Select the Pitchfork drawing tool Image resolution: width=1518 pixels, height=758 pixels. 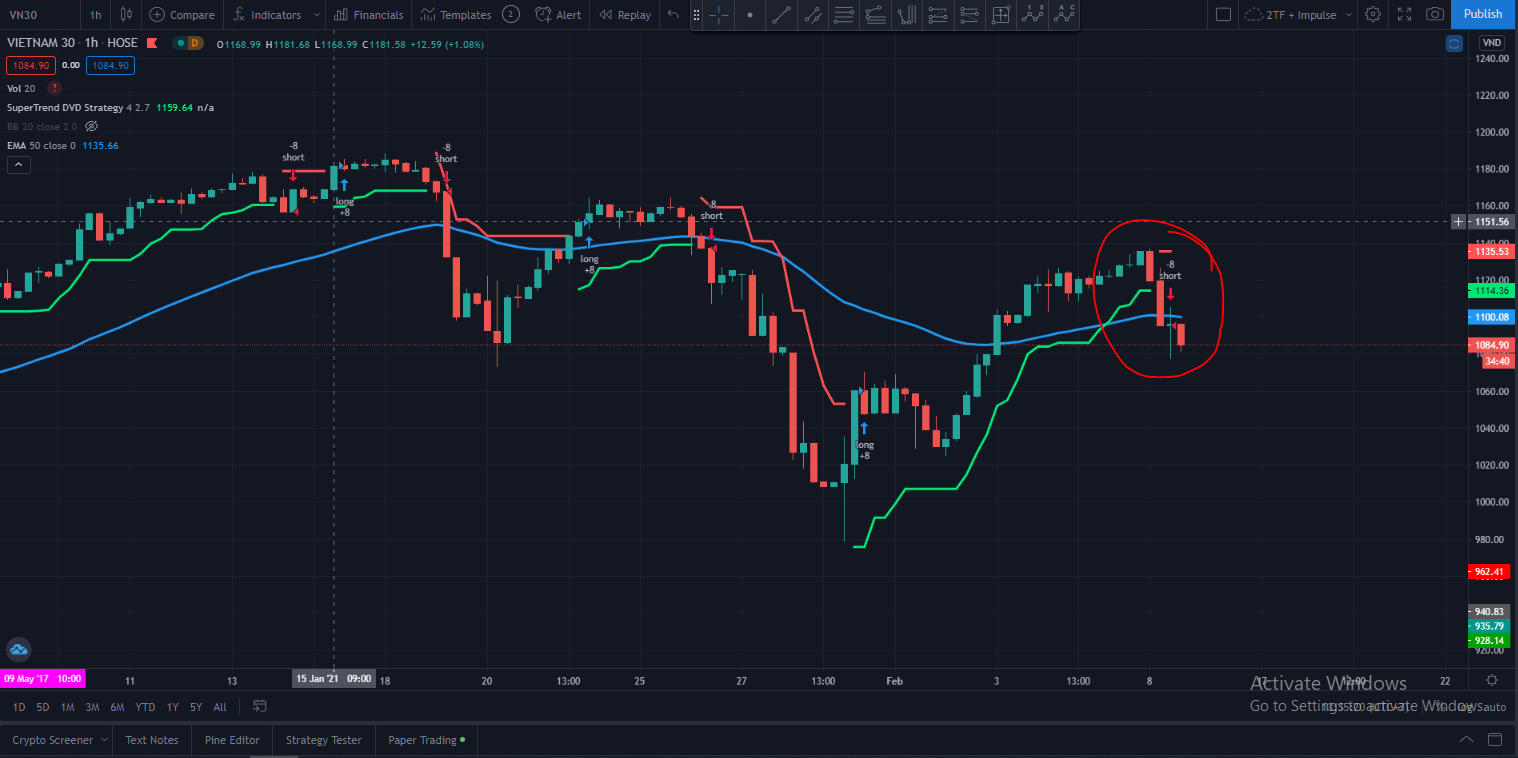pos(906,15)
